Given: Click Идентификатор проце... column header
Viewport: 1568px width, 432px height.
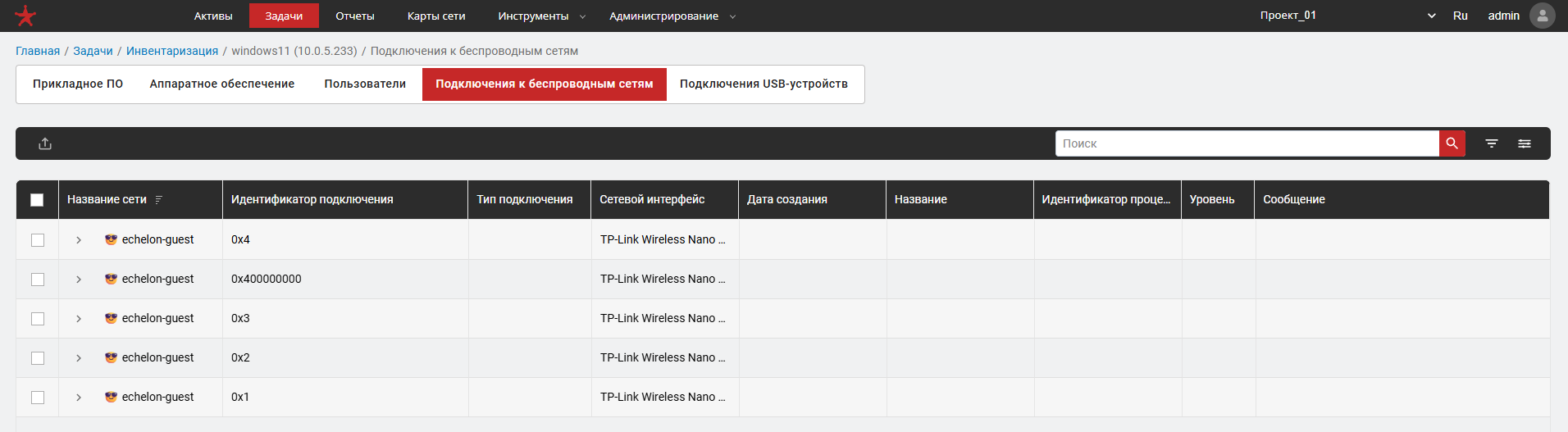Looking at the screenshot, I should pyautogui.click(x=1106, y=199).
